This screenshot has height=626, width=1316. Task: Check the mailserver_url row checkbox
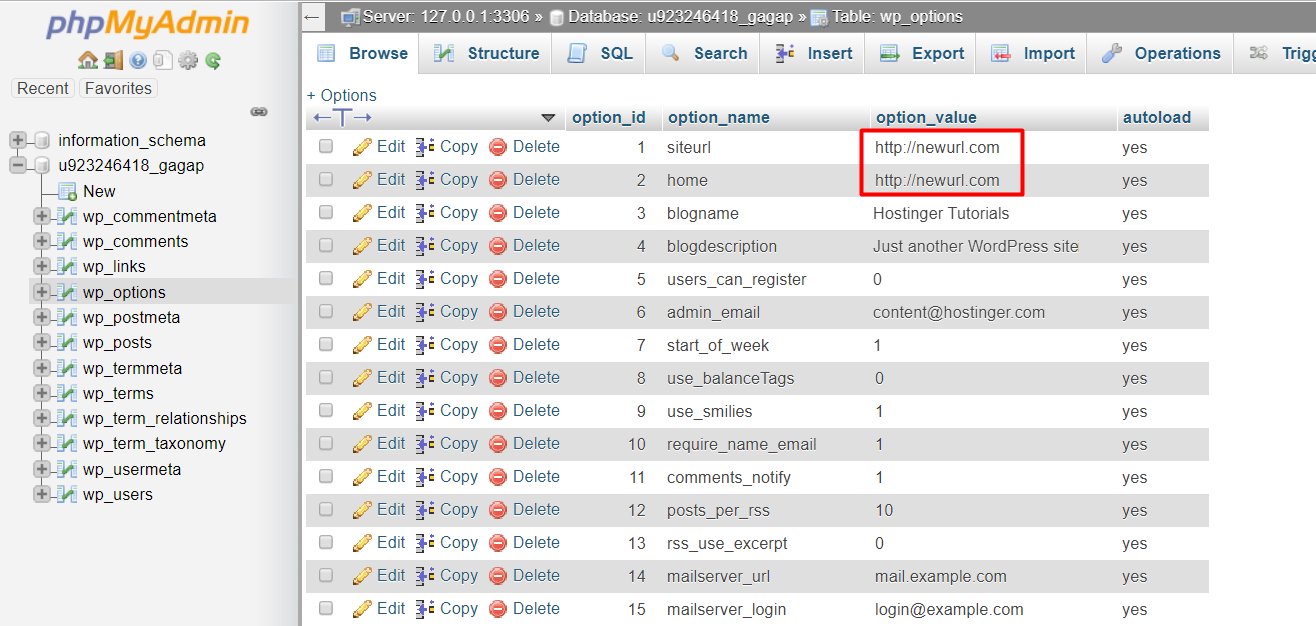(325, 575)
